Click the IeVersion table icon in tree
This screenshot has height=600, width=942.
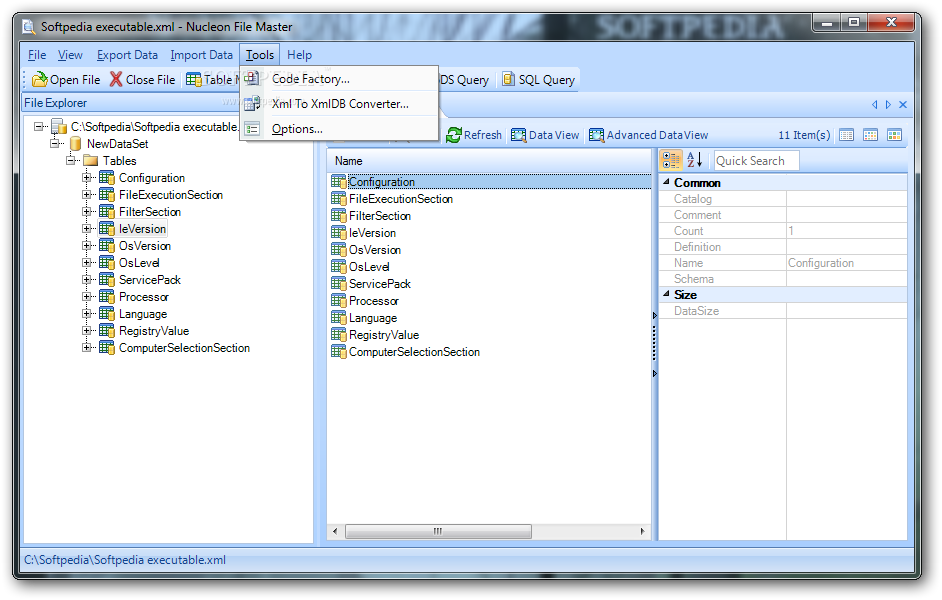(107, 229)
